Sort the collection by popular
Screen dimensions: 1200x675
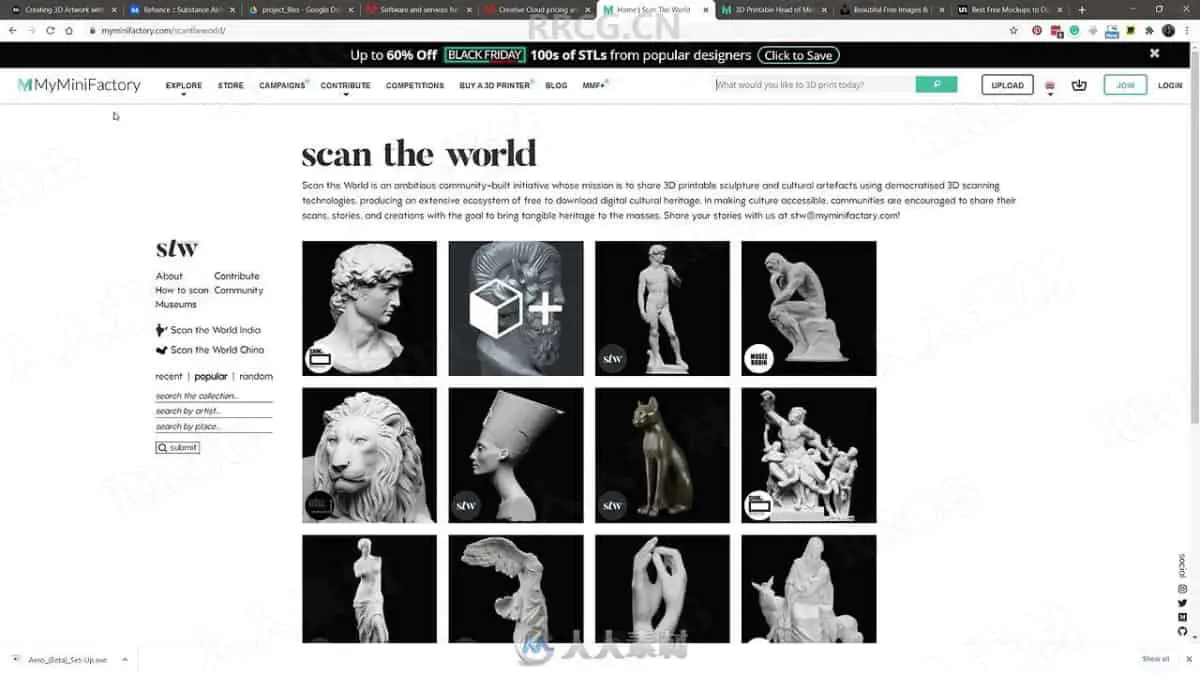click(x=211, y=377)
